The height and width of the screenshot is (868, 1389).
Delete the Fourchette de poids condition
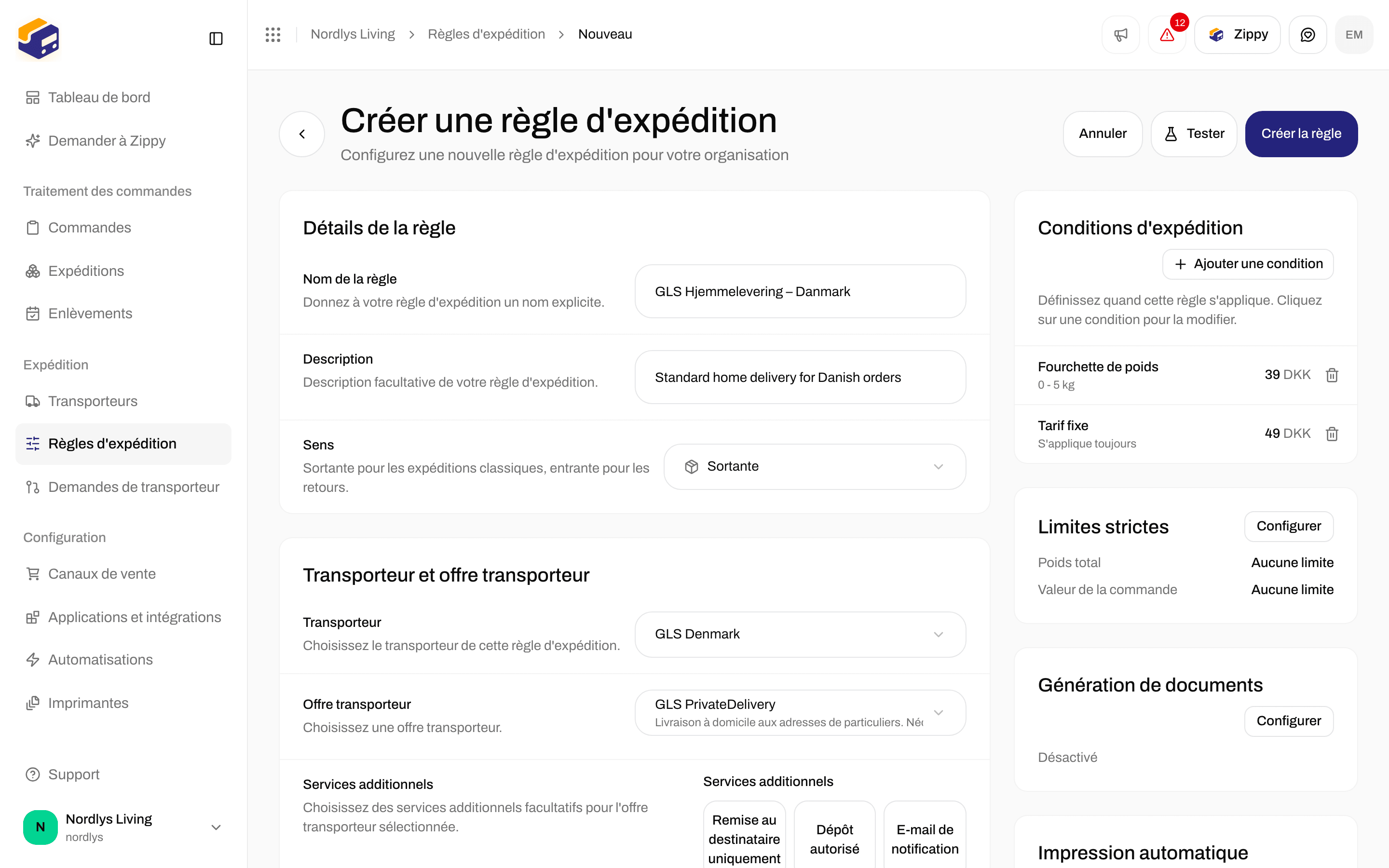[x=1332, y=375]
